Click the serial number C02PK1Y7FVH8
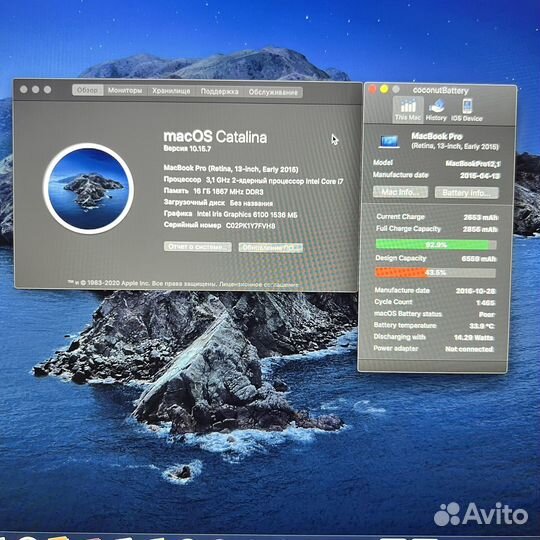 click(250, 226)
